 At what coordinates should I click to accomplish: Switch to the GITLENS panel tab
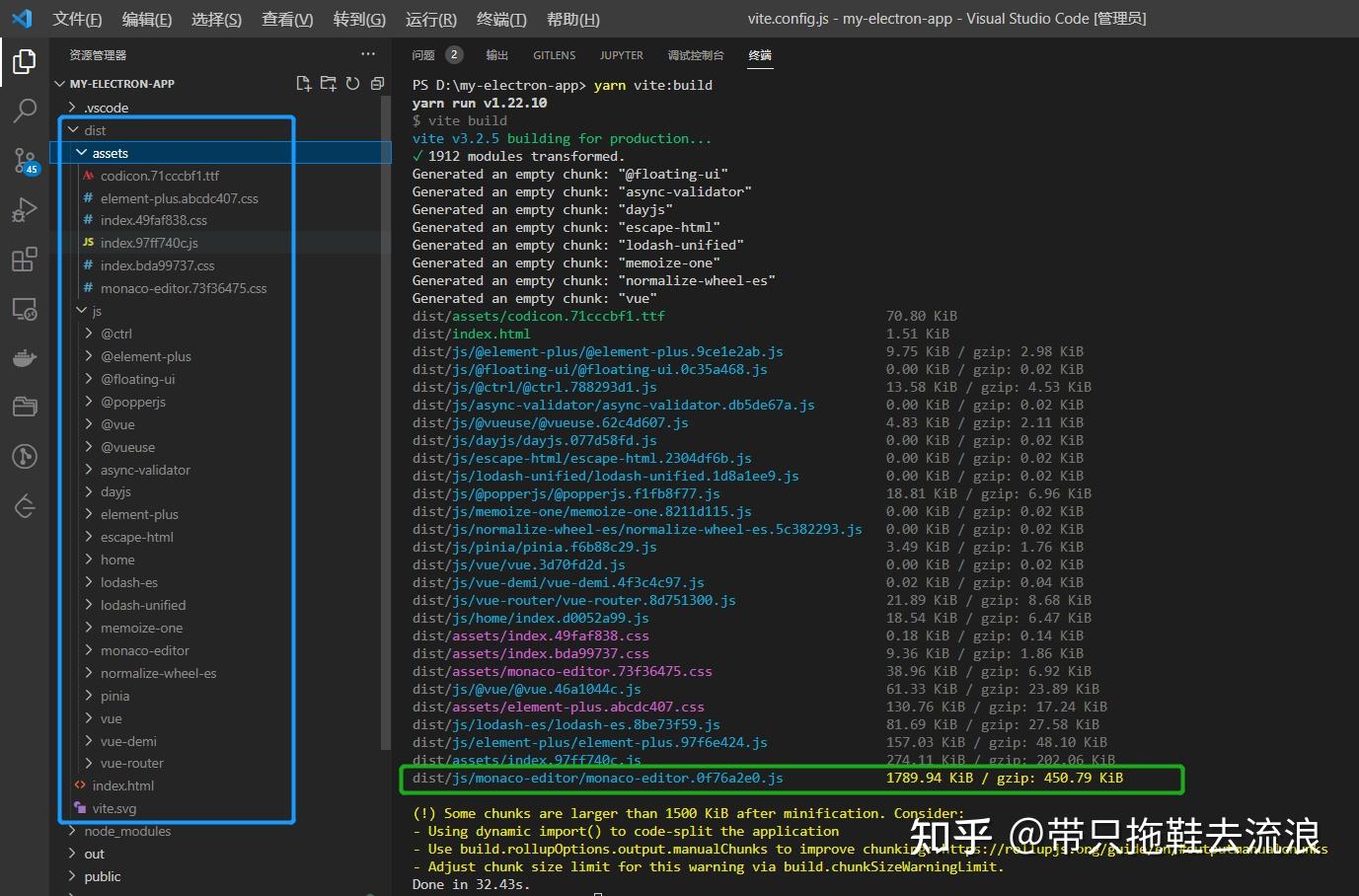(554, 55)
